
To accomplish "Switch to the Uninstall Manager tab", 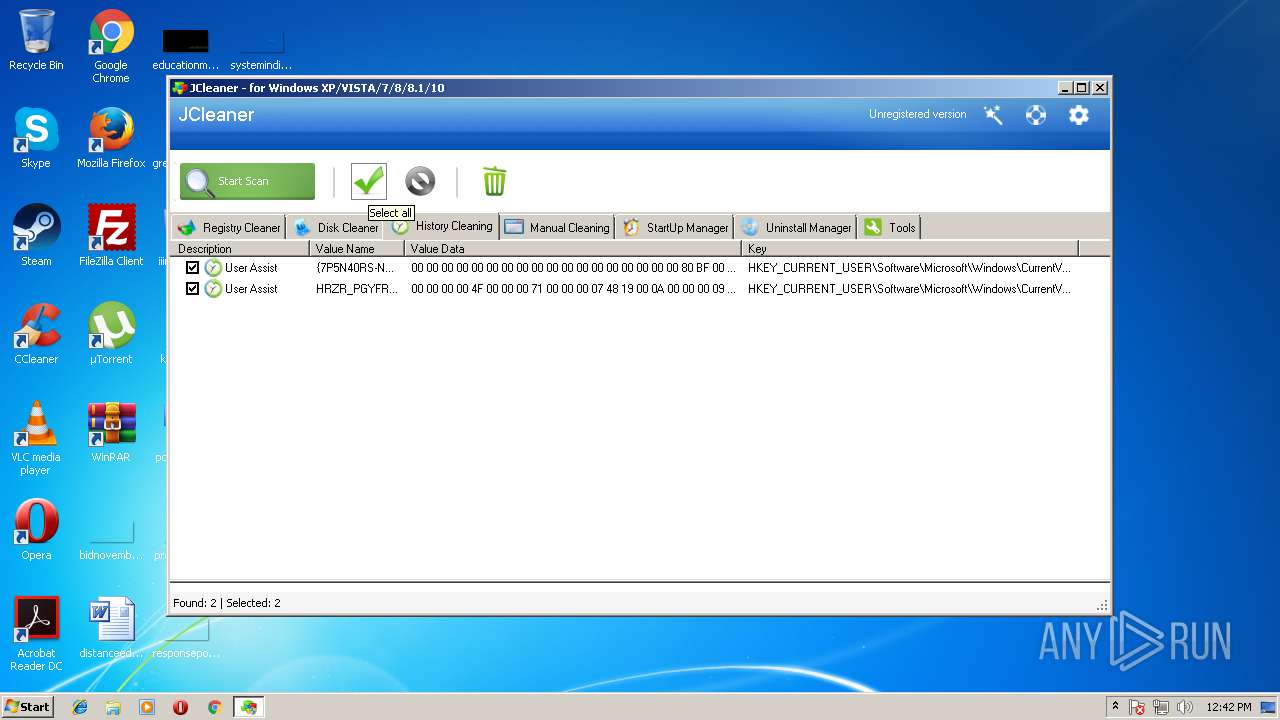I will pos(796,227).
